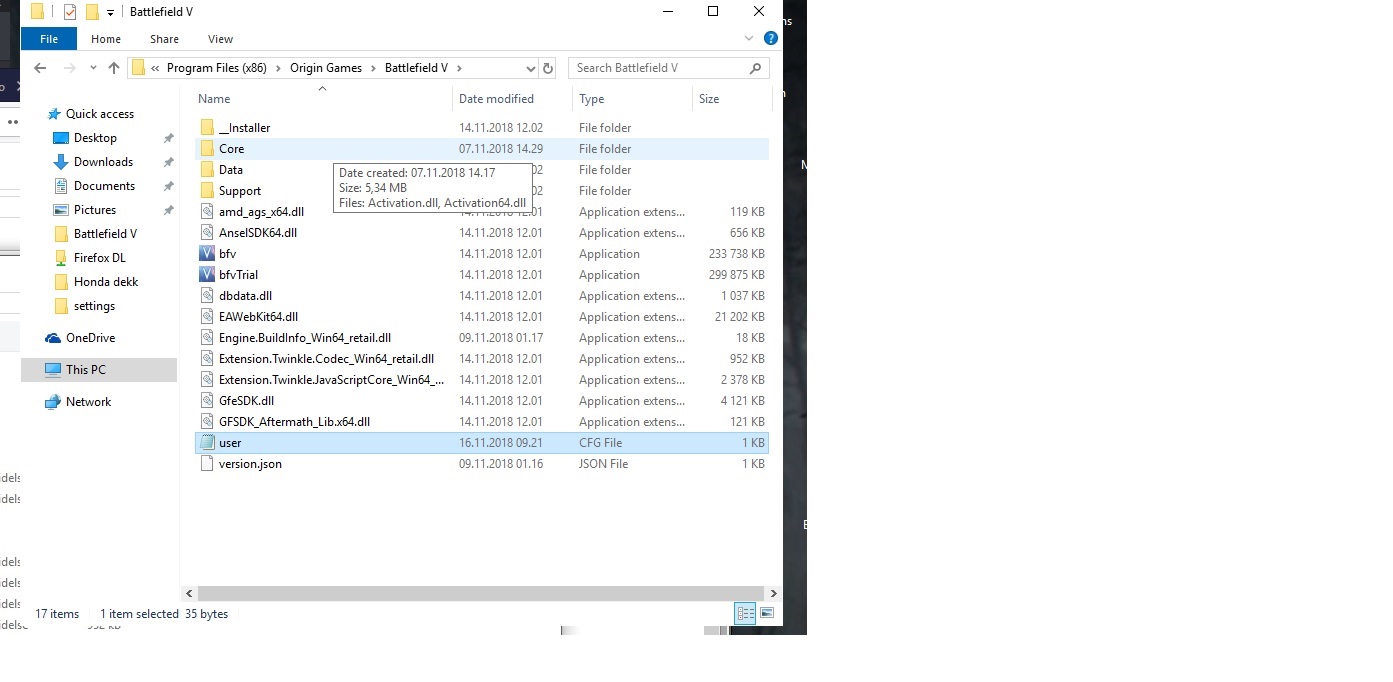
Task: Click the search magnifier icon
Action: 756,68
